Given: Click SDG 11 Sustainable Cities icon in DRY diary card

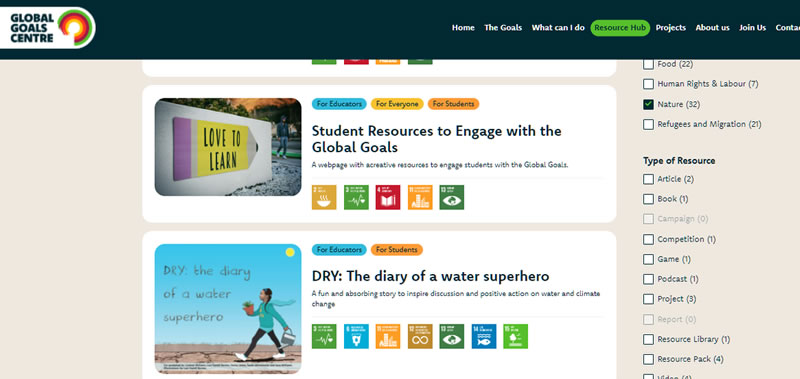Looking at the screenshot, I should click(388, 336).
